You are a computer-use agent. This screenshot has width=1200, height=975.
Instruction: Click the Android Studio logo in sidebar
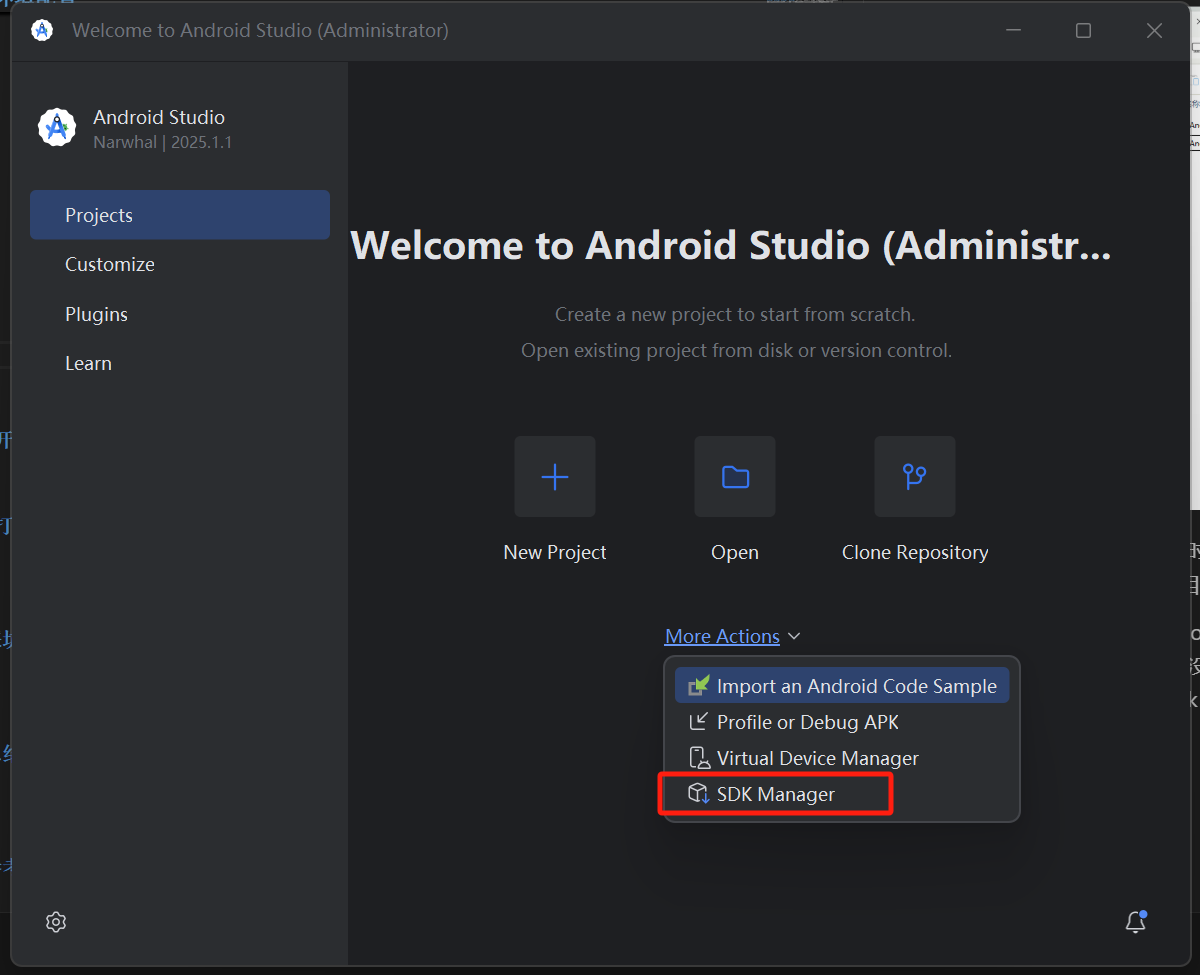pyautogui.click(x=57, y=128)
